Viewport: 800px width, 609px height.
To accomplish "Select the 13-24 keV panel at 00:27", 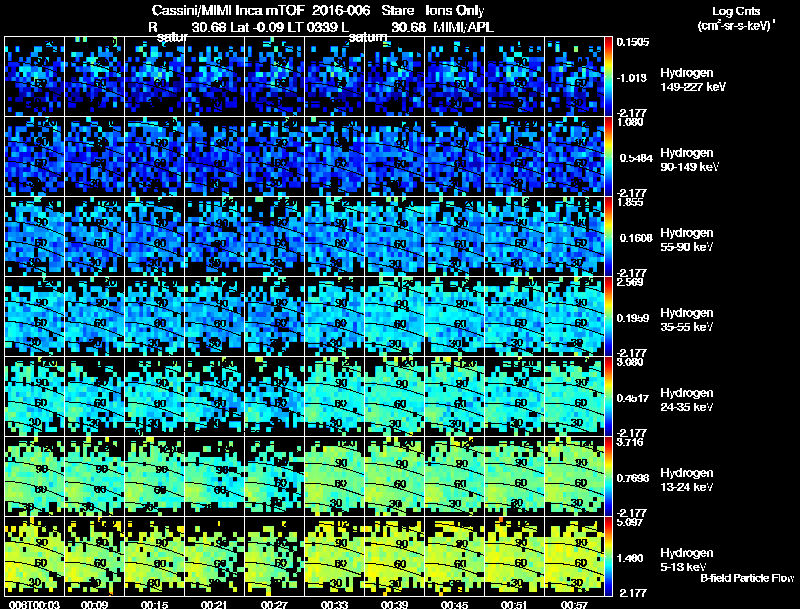I will tap(274, 477).
